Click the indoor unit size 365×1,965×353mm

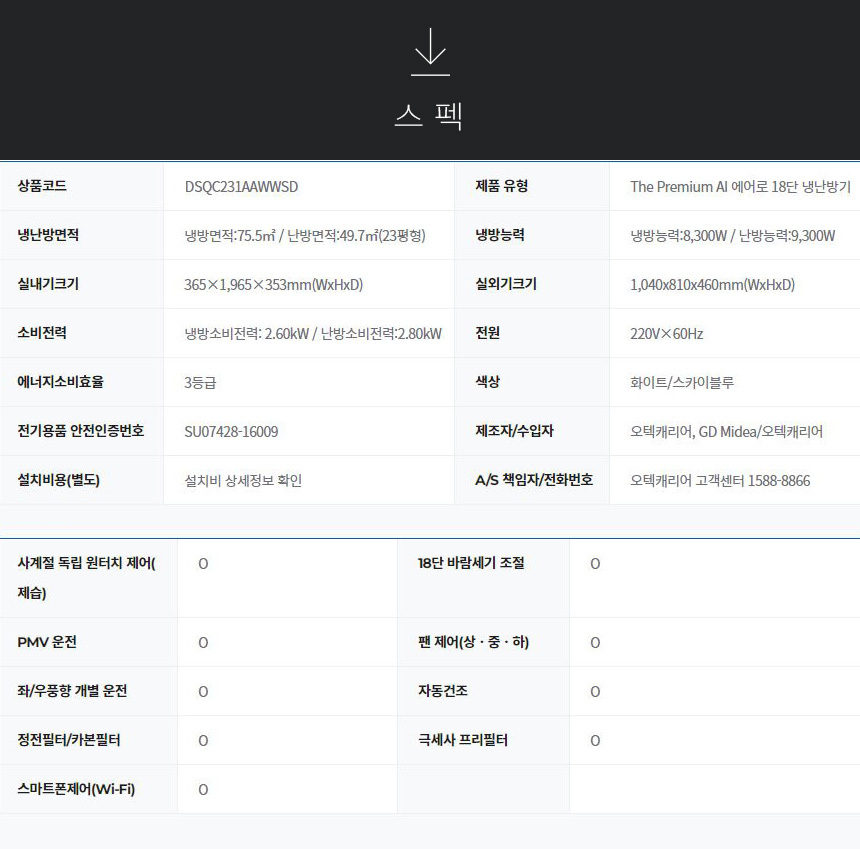(273, 285)
